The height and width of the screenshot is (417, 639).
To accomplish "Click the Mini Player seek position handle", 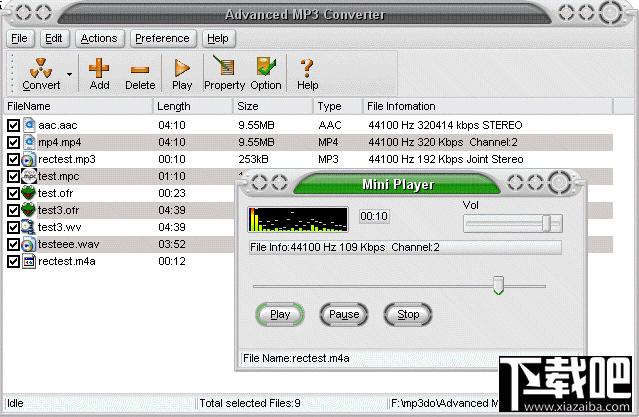I will (x=498, y=285).
